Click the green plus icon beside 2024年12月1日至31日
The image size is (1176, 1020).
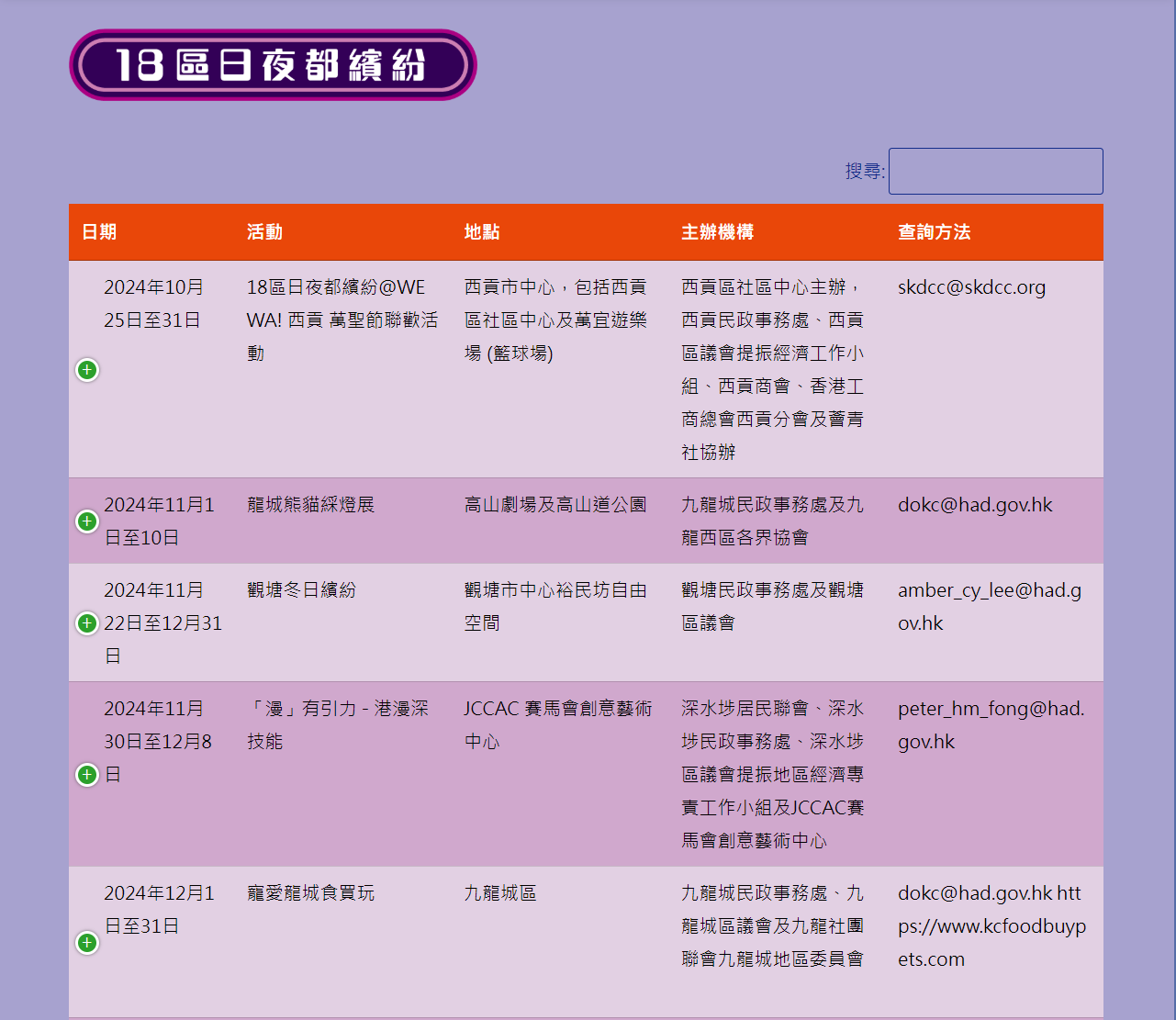[x=86, y=943]
